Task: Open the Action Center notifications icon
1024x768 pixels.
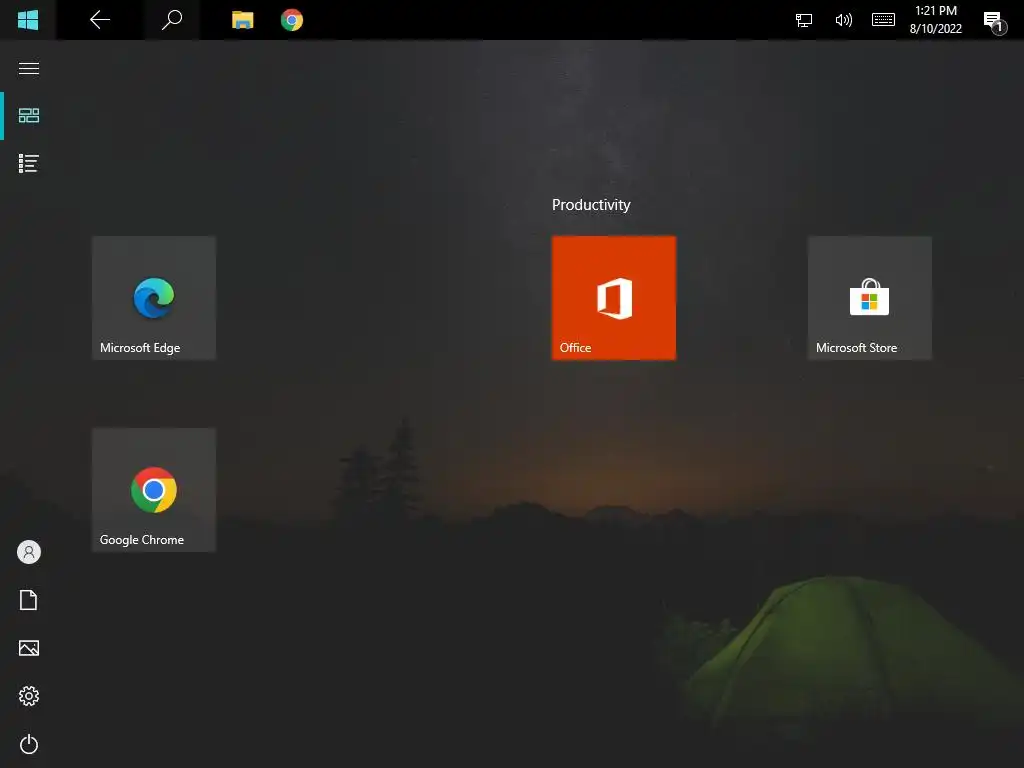Action: (995, 22)
